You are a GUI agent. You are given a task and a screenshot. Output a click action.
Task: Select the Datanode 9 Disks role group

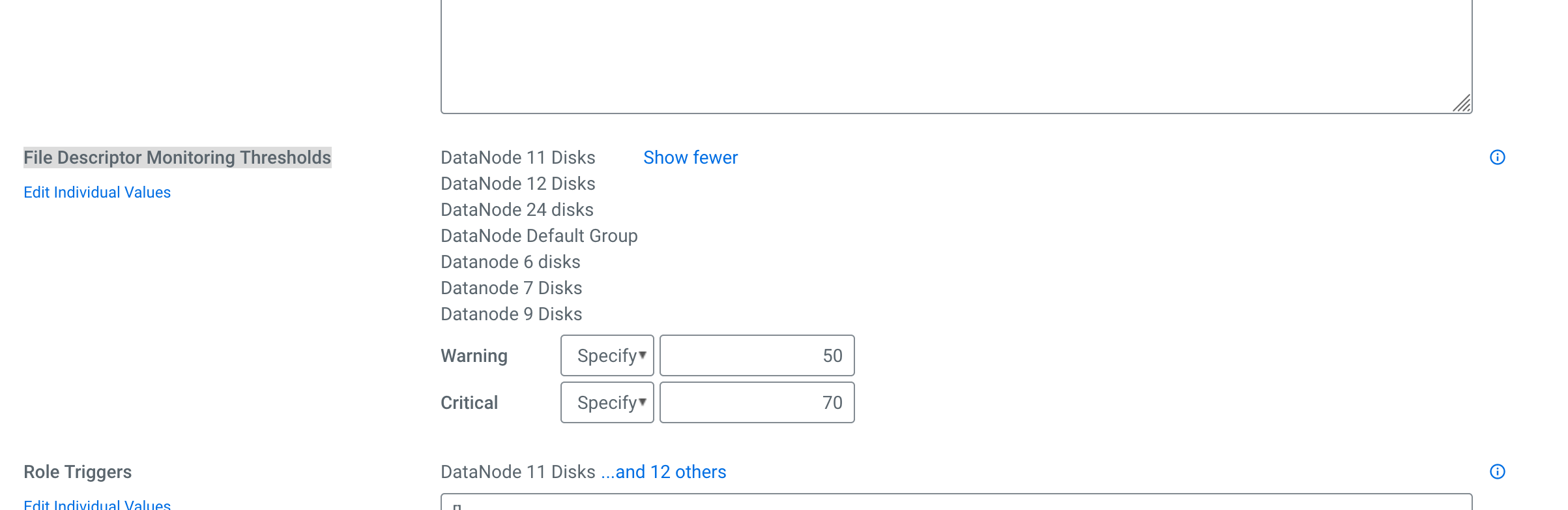tap(512, 314)
